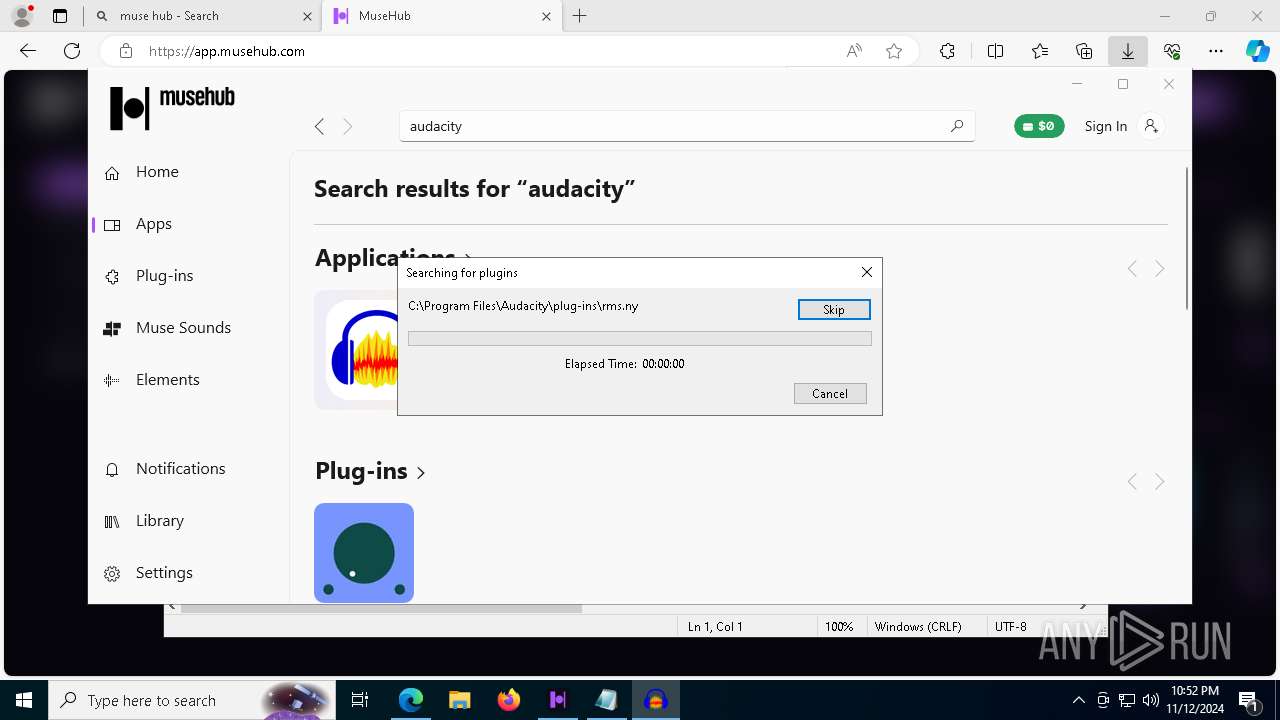Screen dimensions: 1280x720
Task: Switch to the MuseHub browser tab
Action: tap(443, 16)
